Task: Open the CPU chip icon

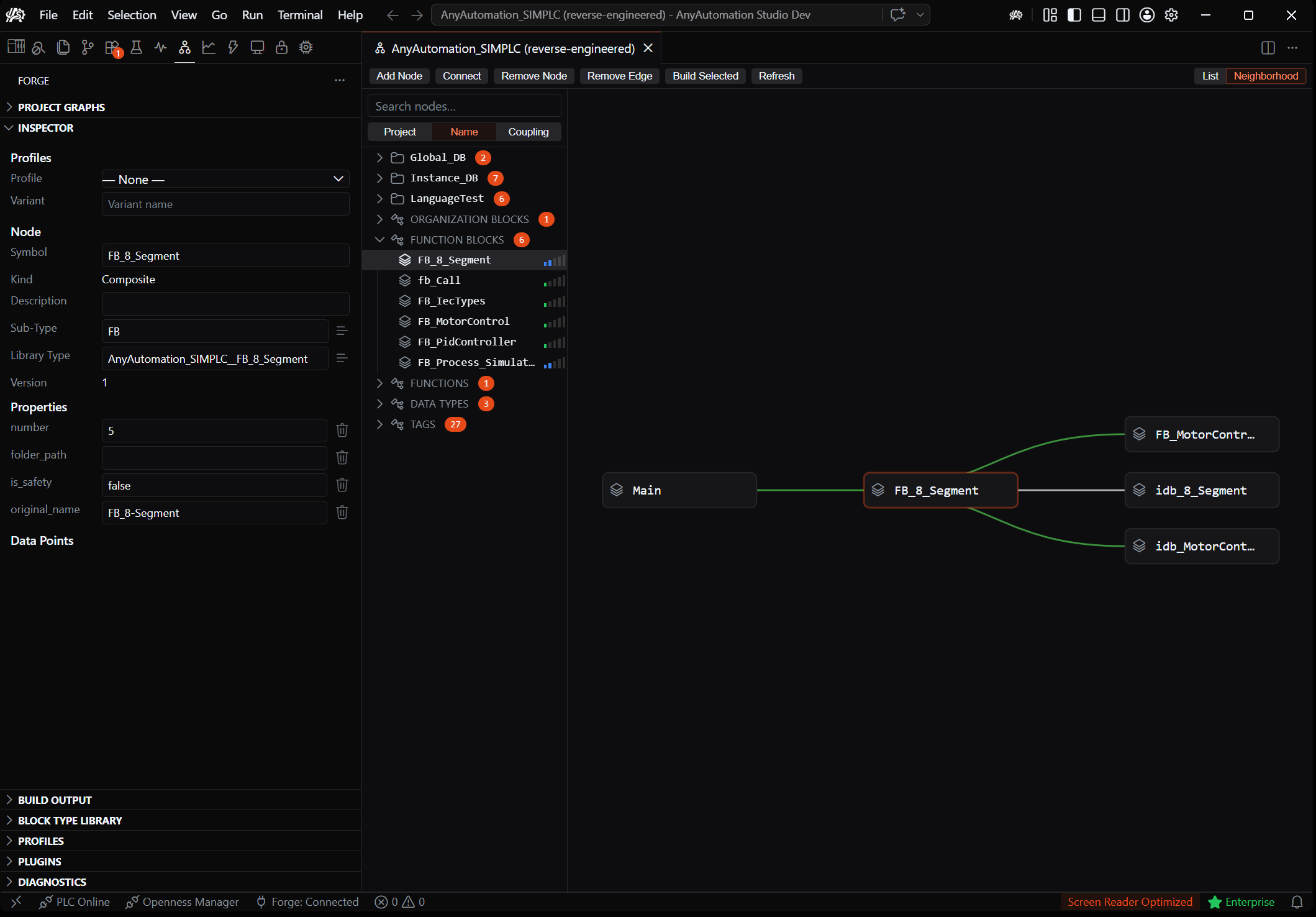Action: point(306,47)
